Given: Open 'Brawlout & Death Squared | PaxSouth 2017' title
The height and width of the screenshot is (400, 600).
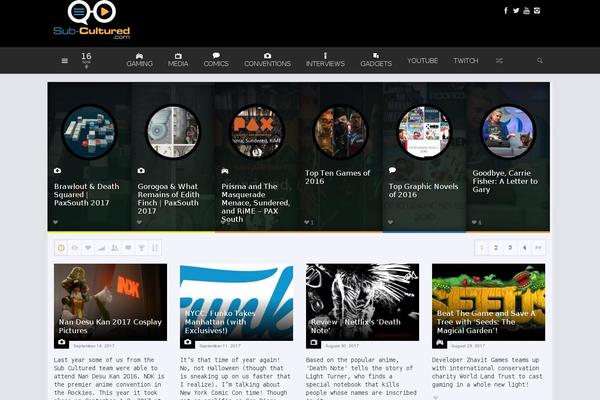Looking at the screenshot, I should point(87,194).
